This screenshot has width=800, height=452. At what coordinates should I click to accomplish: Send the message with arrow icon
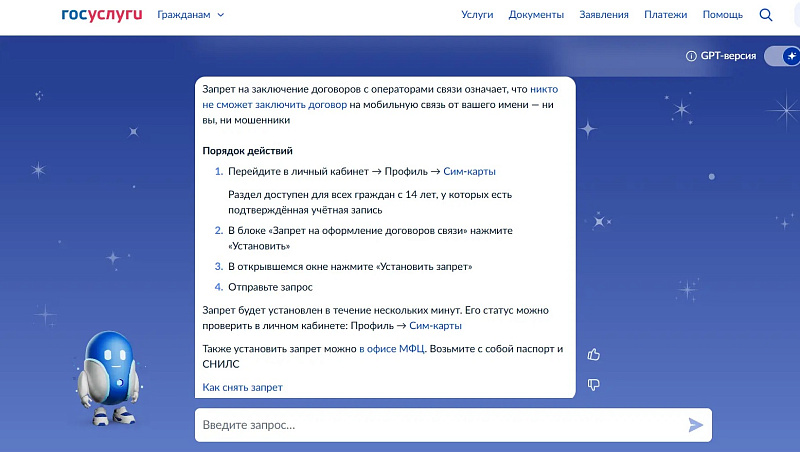695,425
